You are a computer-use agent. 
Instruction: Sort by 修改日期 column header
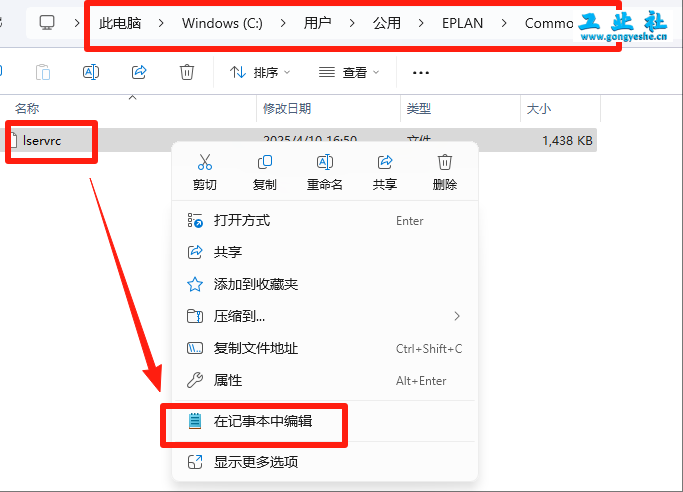328,108
